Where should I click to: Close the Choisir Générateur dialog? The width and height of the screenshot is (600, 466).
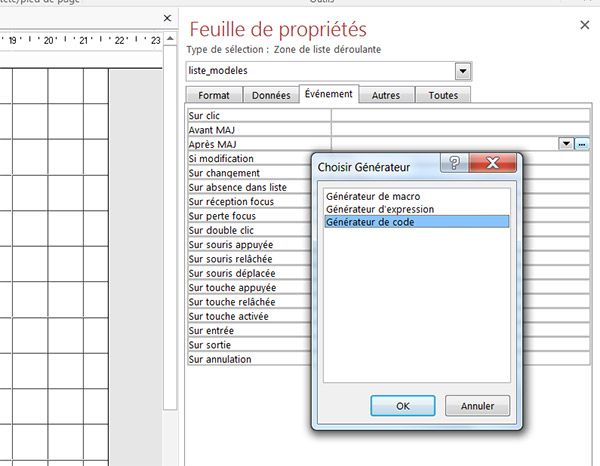pyautogui.click(x=492, y=163)
